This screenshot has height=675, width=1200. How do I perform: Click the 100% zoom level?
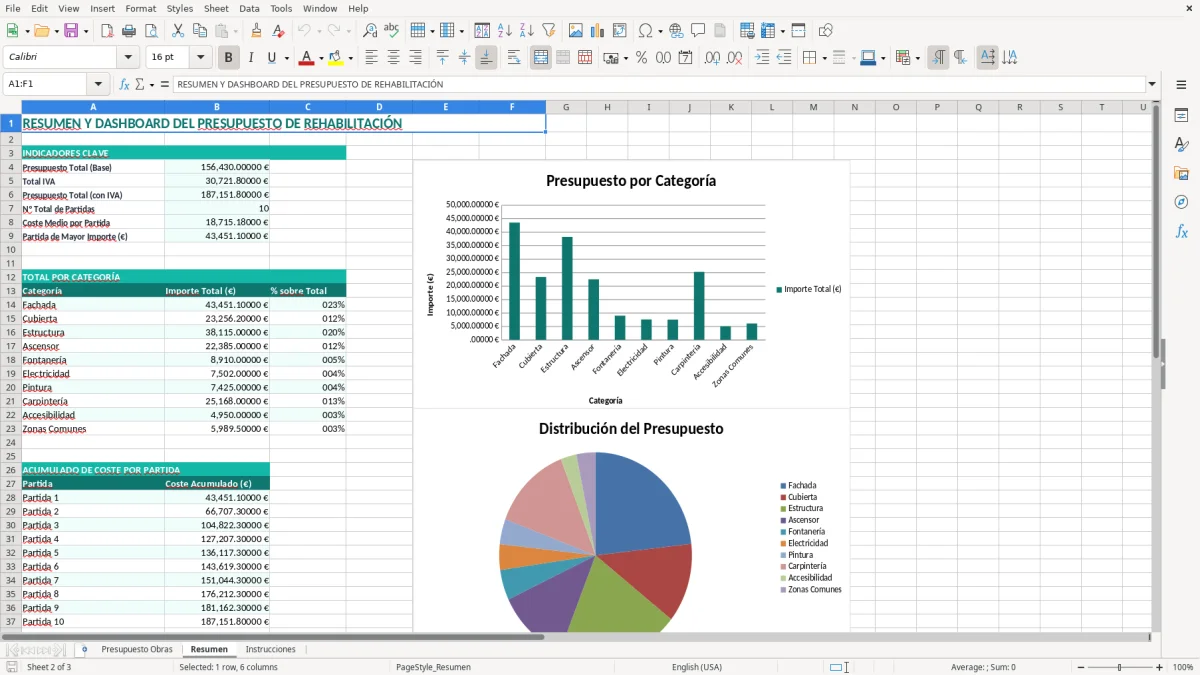(x=1183, y=667)
